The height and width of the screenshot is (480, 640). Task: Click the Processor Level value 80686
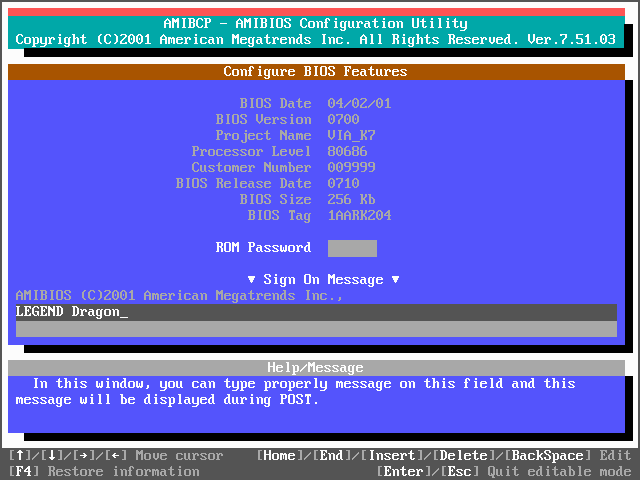click(x=347, y=151)
